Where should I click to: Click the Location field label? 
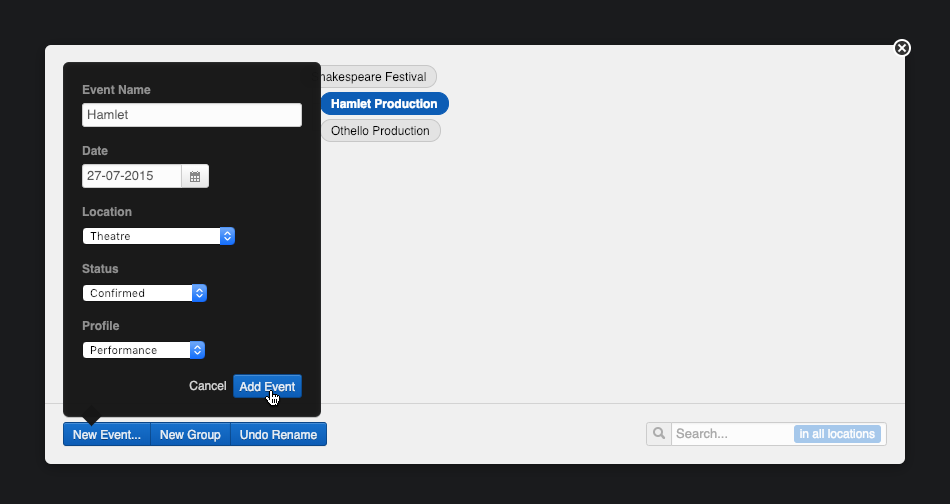[107, 212]
